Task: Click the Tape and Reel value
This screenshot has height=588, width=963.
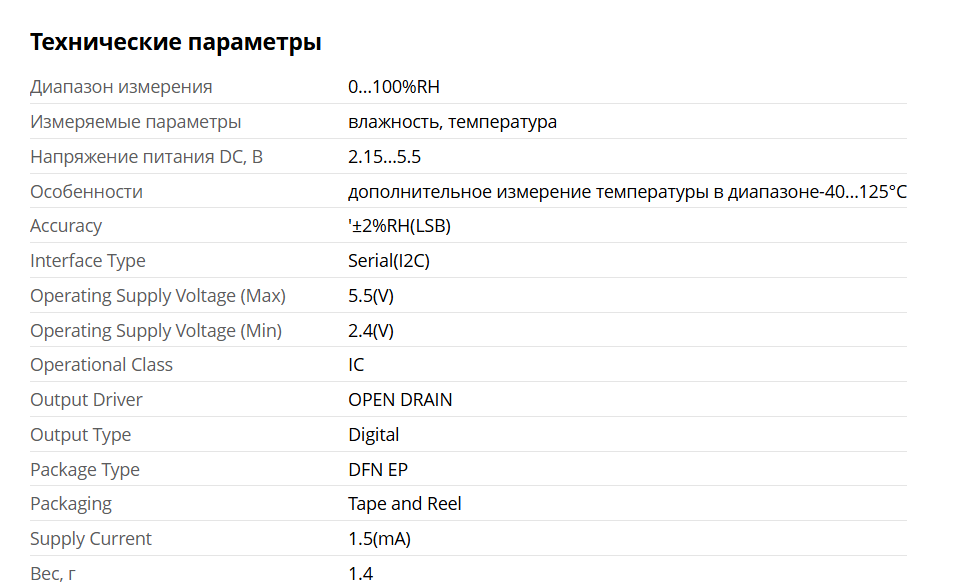Action: click(x=405, y=504)
